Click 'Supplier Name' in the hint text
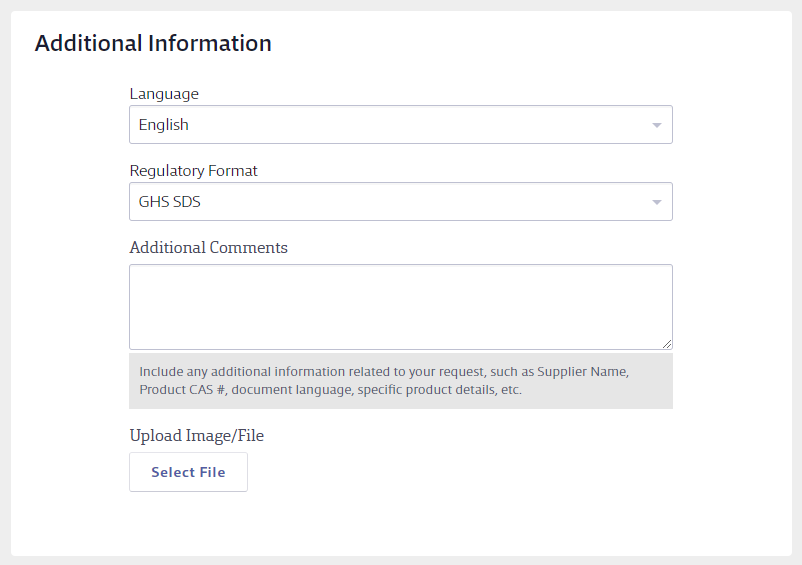Viewport: 802px width, 565px height. tap(583, 372)
